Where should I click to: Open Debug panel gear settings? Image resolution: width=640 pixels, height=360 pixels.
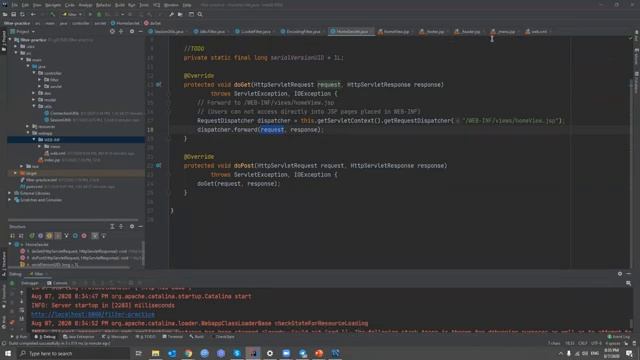620,274
